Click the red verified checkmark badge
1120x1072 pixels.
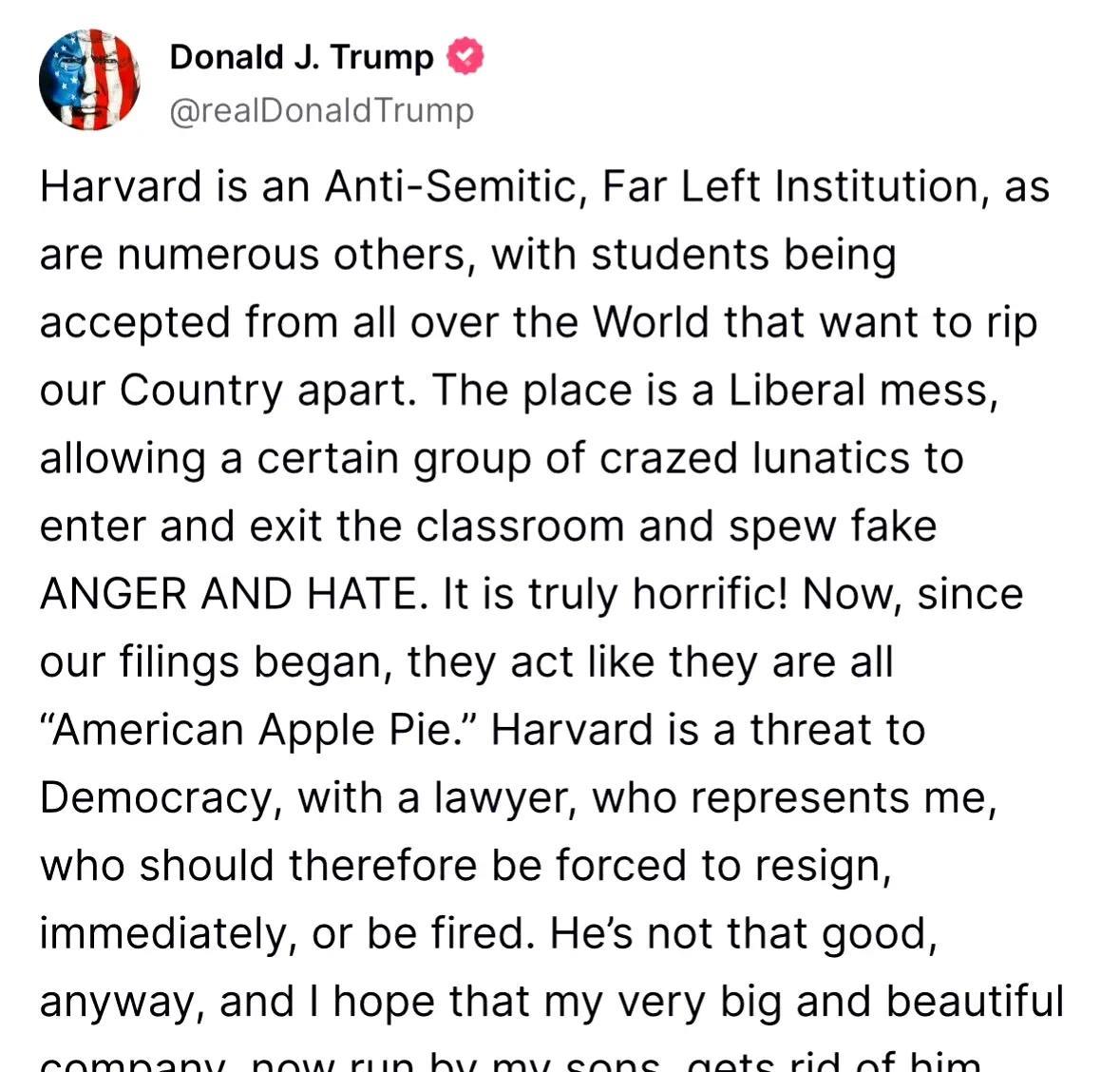[465, 56]
